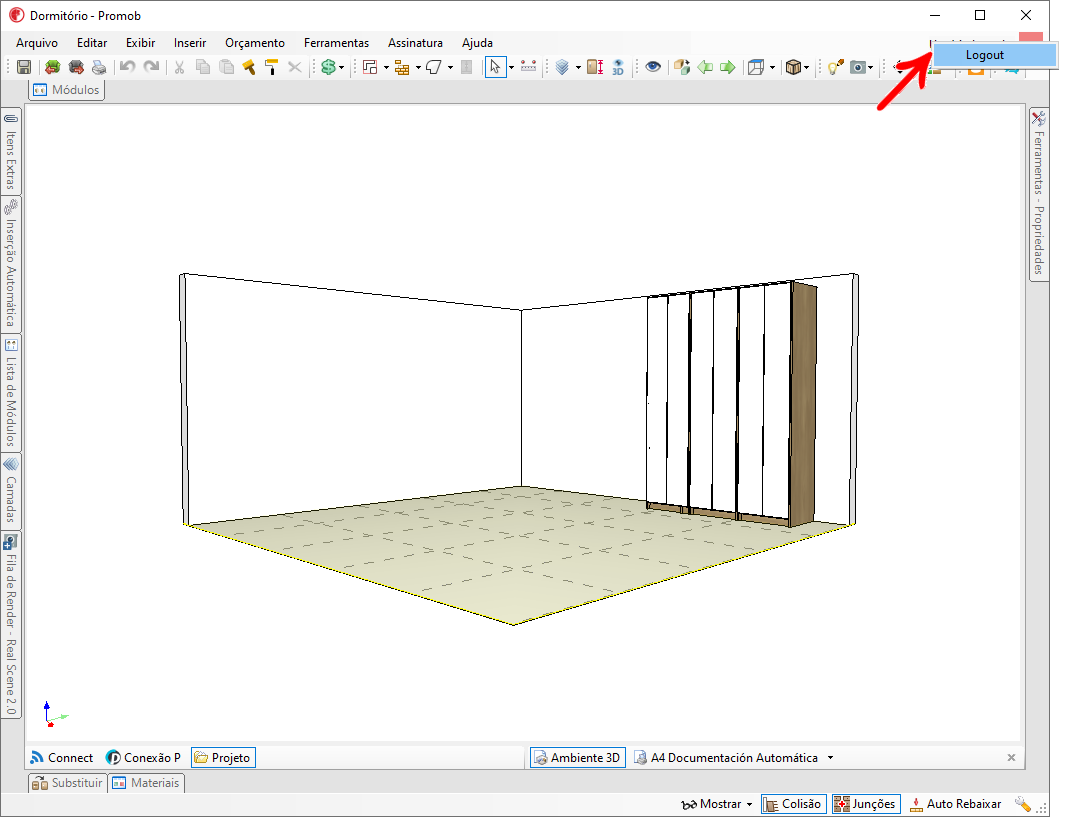Click the light gray print preview icon
The height and width of the screenshot is (835, 1073).
[99, 67]
